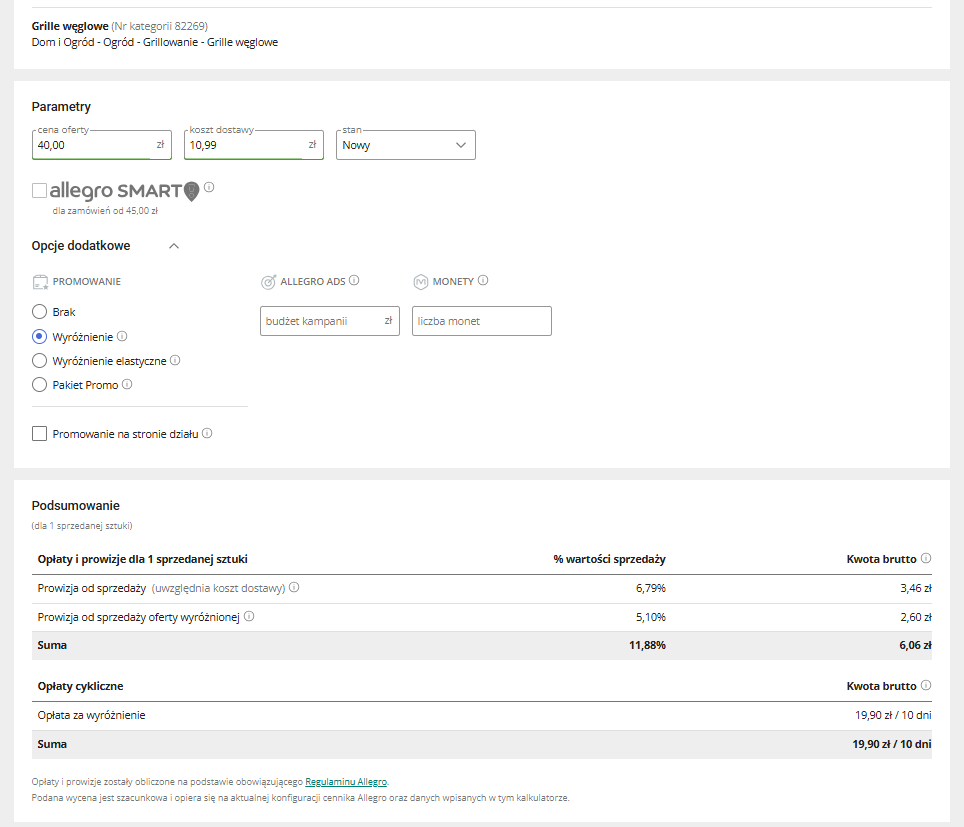Click the 3,46 zł commission amount
The width and height of the screenshot is (964, 827).
(916, 588)
